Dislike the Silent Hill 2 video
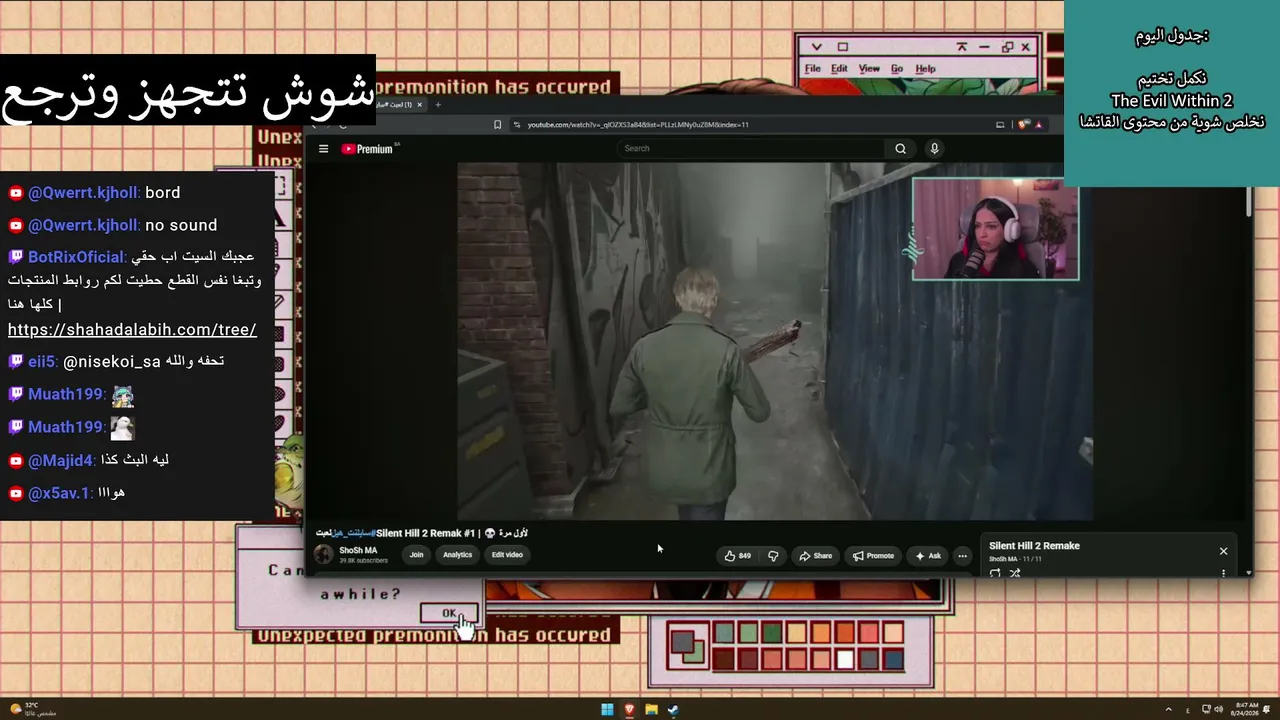The height and width of the screenshot is (720, 1280). pos(773,556)
